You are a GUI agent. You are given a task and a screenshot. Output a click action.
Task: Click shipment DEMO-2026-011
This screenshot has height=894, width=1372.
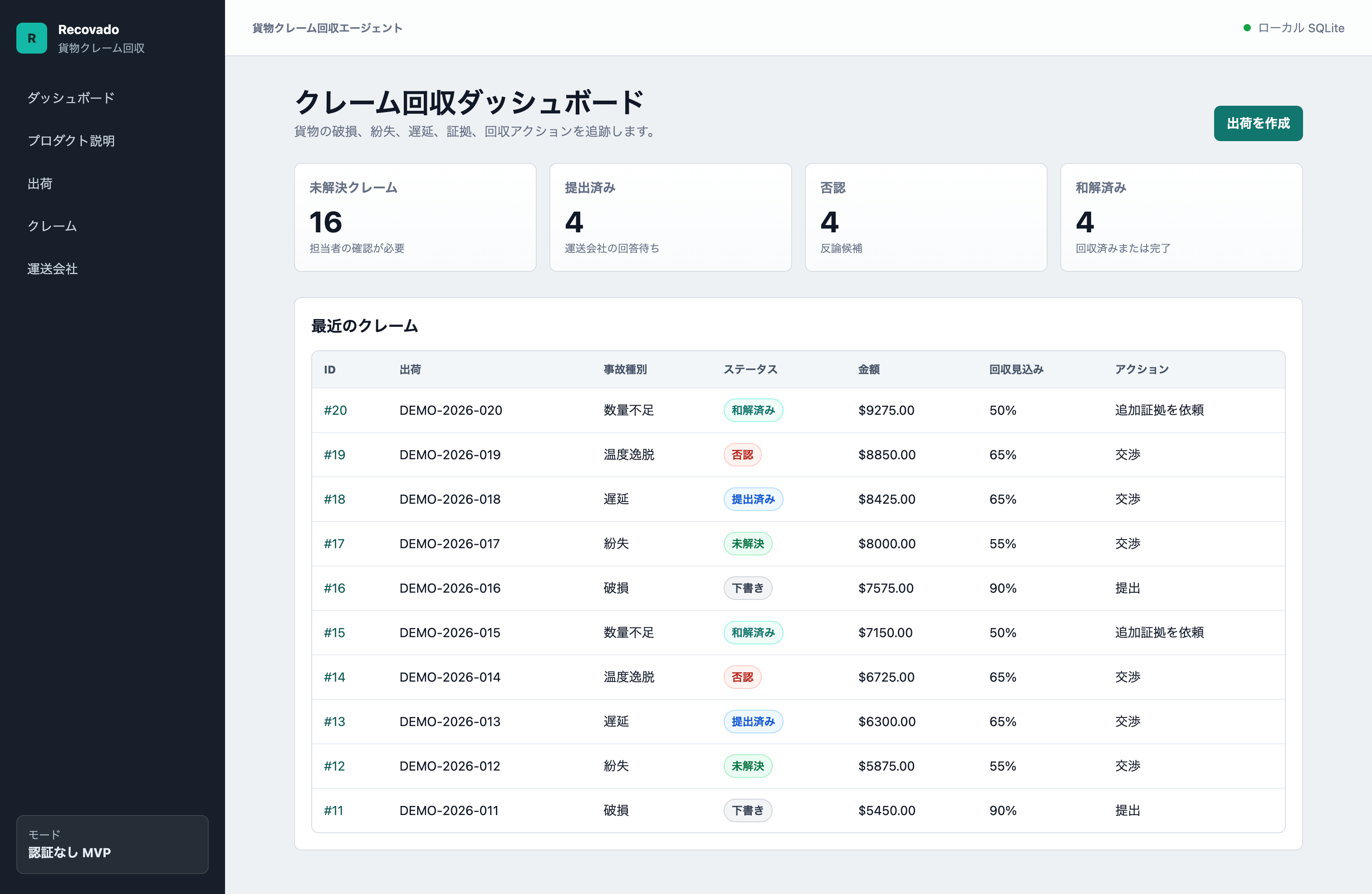[x=449, y=810]
